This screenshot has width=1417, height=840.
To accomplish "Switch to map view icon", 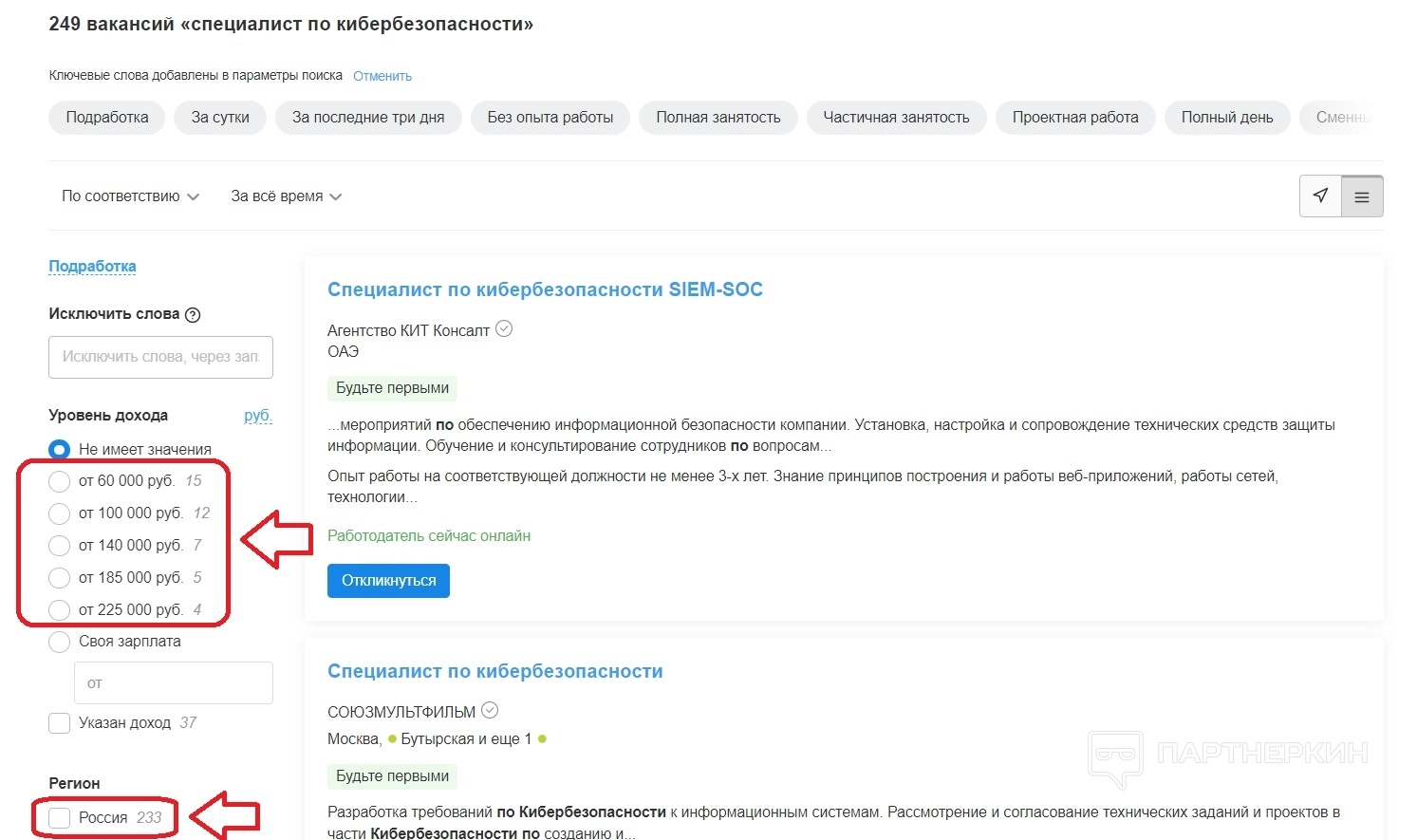I will click(x=1320, y=196).
